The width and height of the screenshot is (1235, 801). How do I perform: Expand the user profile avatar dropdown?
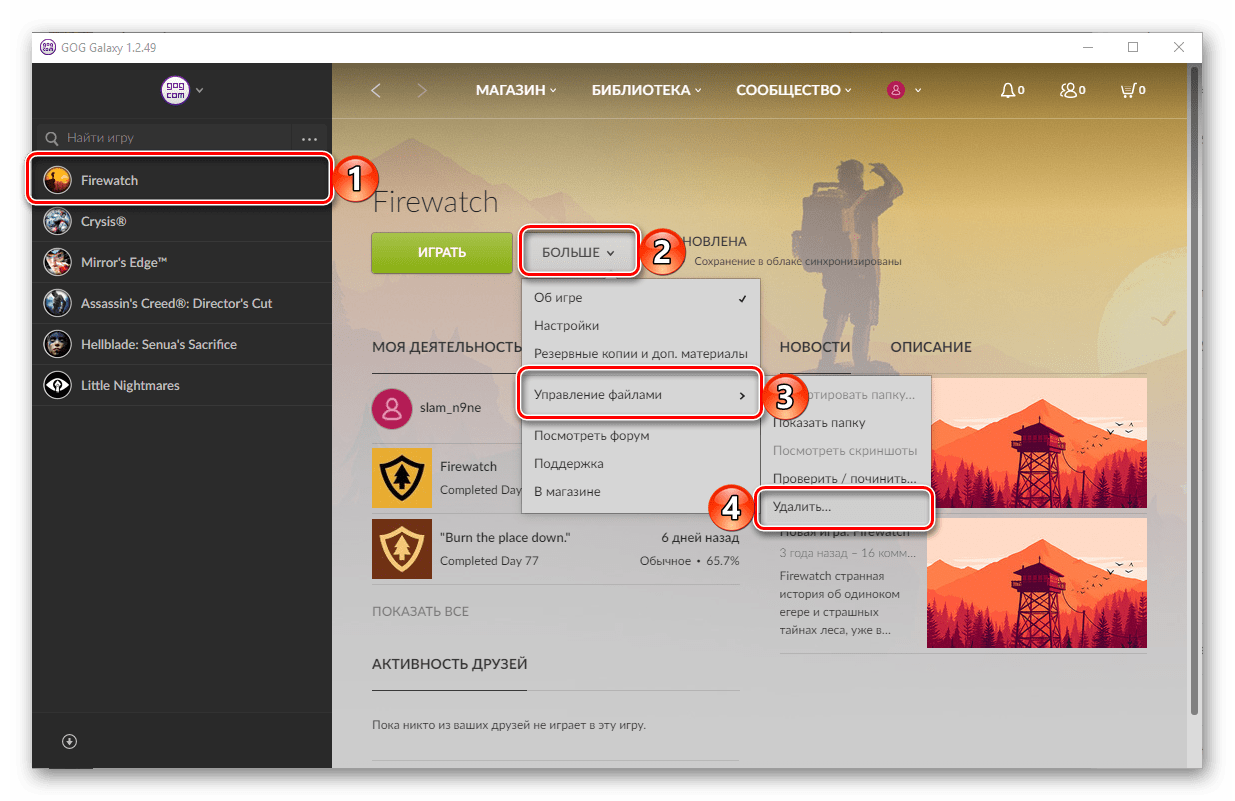pos(904,90)
